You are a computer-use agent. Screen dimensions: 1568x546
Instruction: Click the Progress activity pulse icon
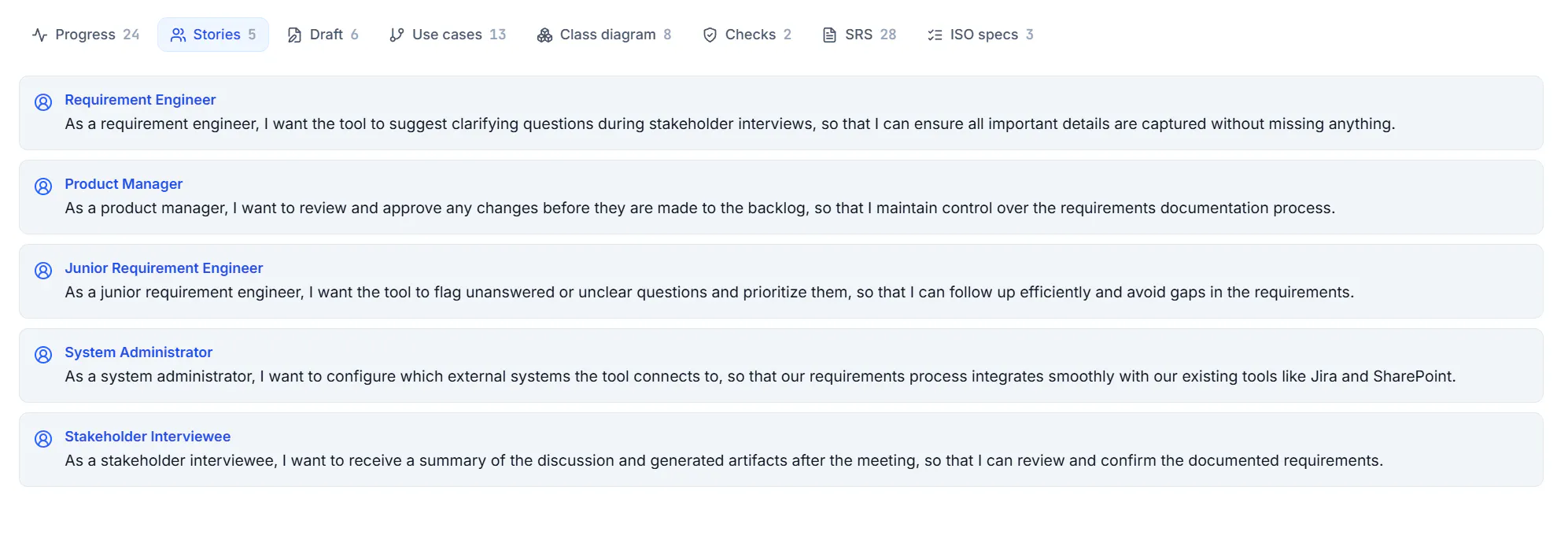[x=40, y=35]
